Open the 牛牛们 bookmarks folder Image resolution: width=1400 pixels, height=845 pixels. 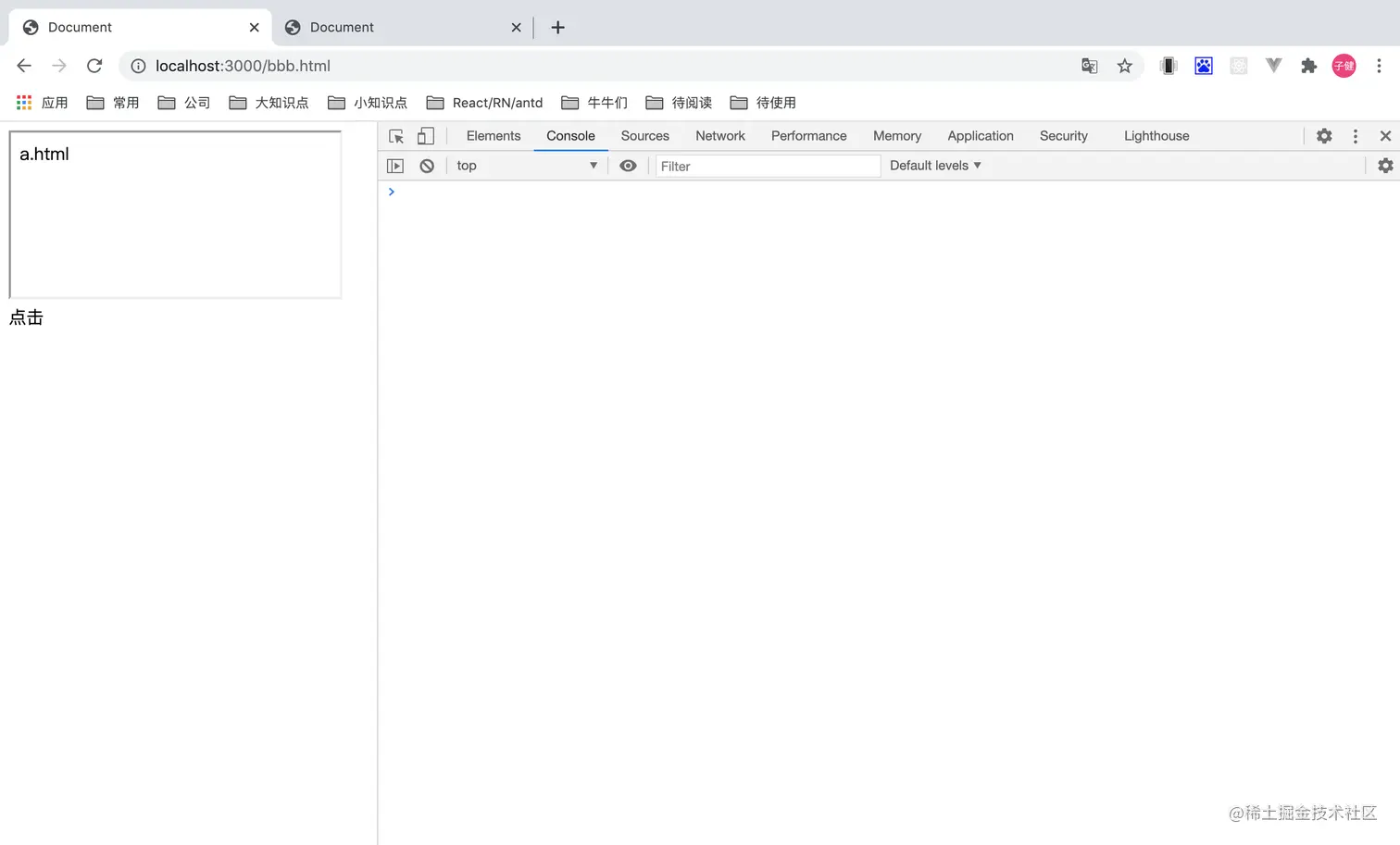(594, 103)
